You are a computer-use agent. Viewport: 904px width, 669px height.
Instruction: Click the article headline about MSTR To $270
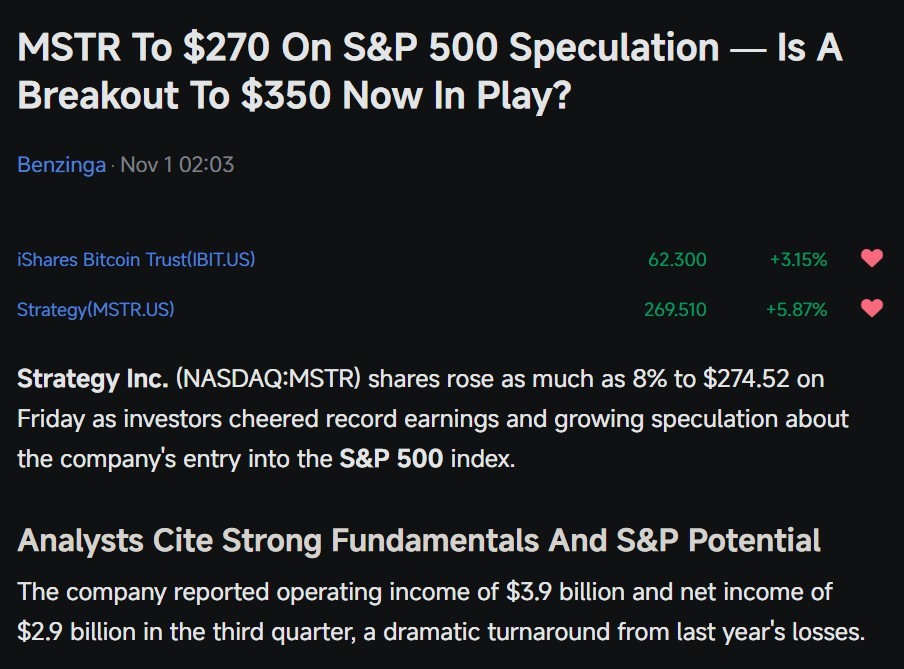[x=430, y=71]
